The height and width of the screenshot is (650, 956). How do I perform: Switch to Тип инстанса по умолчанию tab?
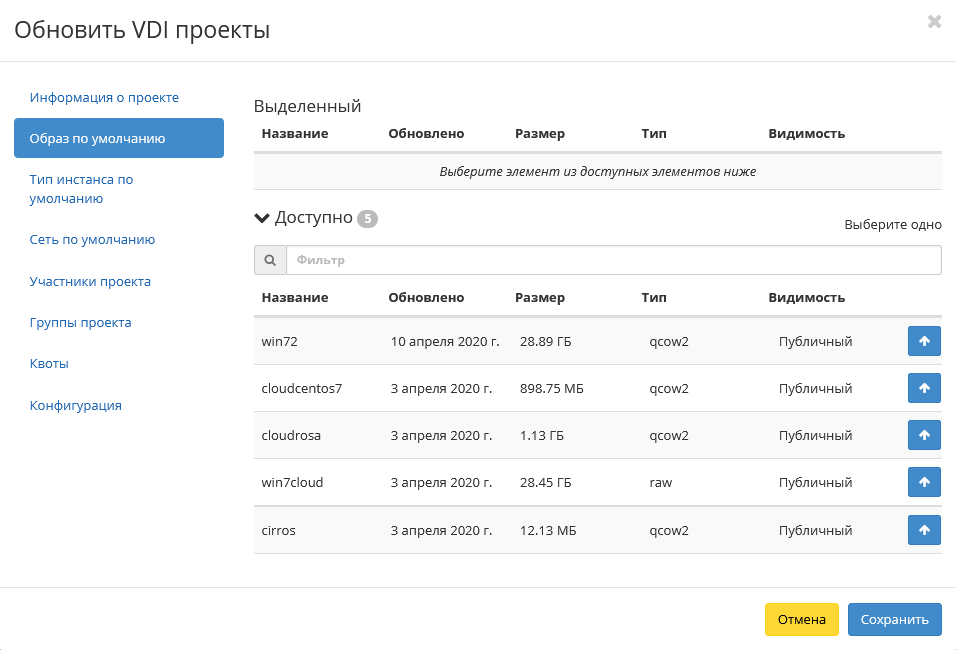point(81,189)
